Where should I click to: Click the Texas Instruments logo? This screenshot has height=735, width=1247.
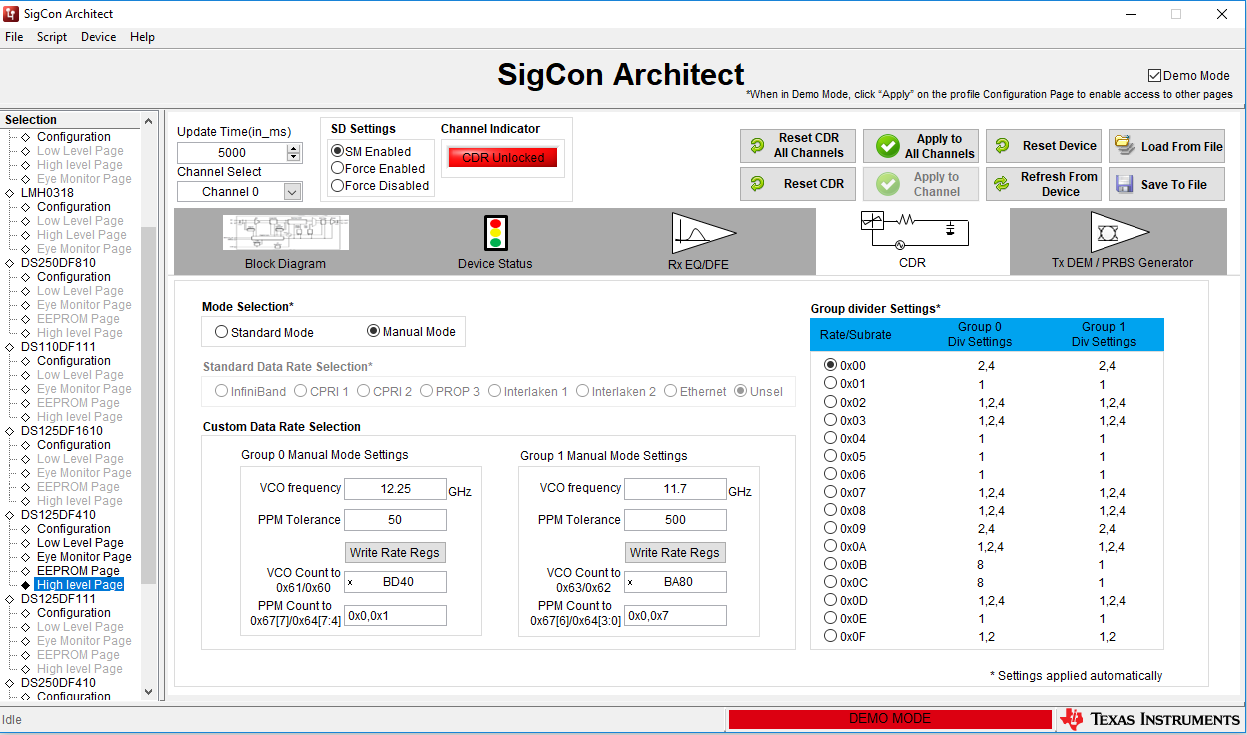[1150, 719]
